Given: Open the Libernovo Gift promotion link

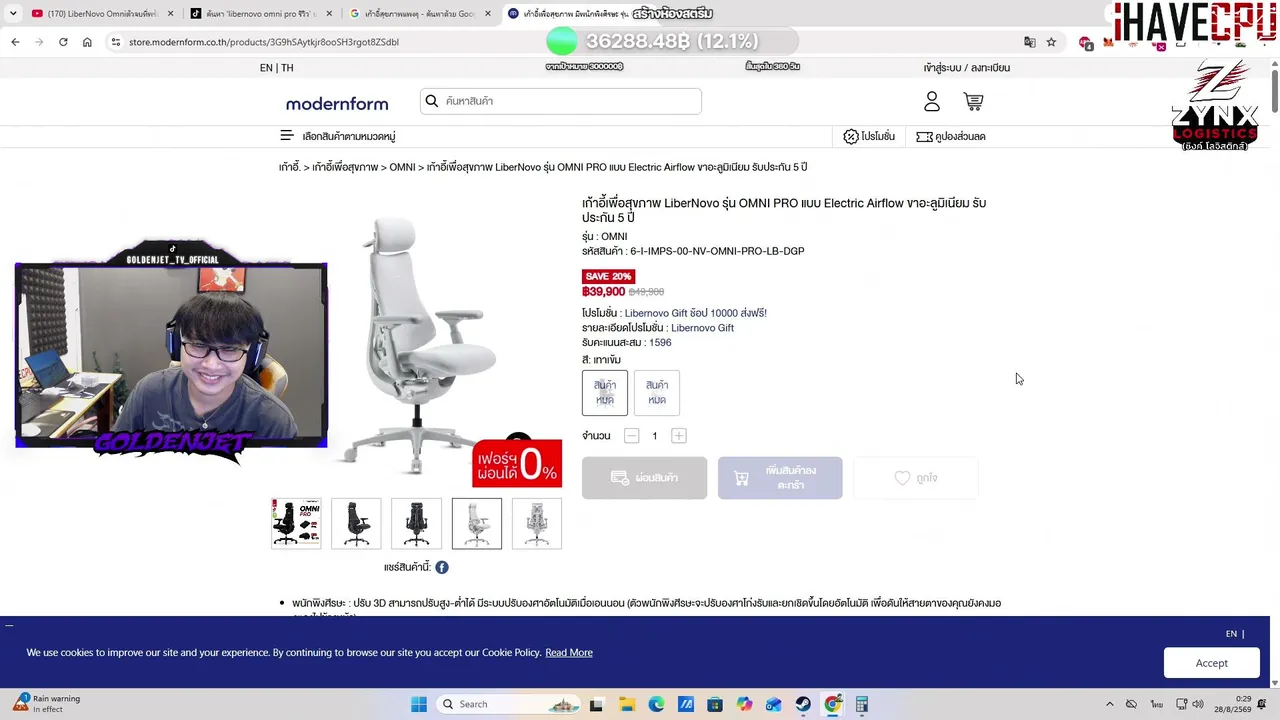Looking at the screenshot, I should (x=696, y=313).
